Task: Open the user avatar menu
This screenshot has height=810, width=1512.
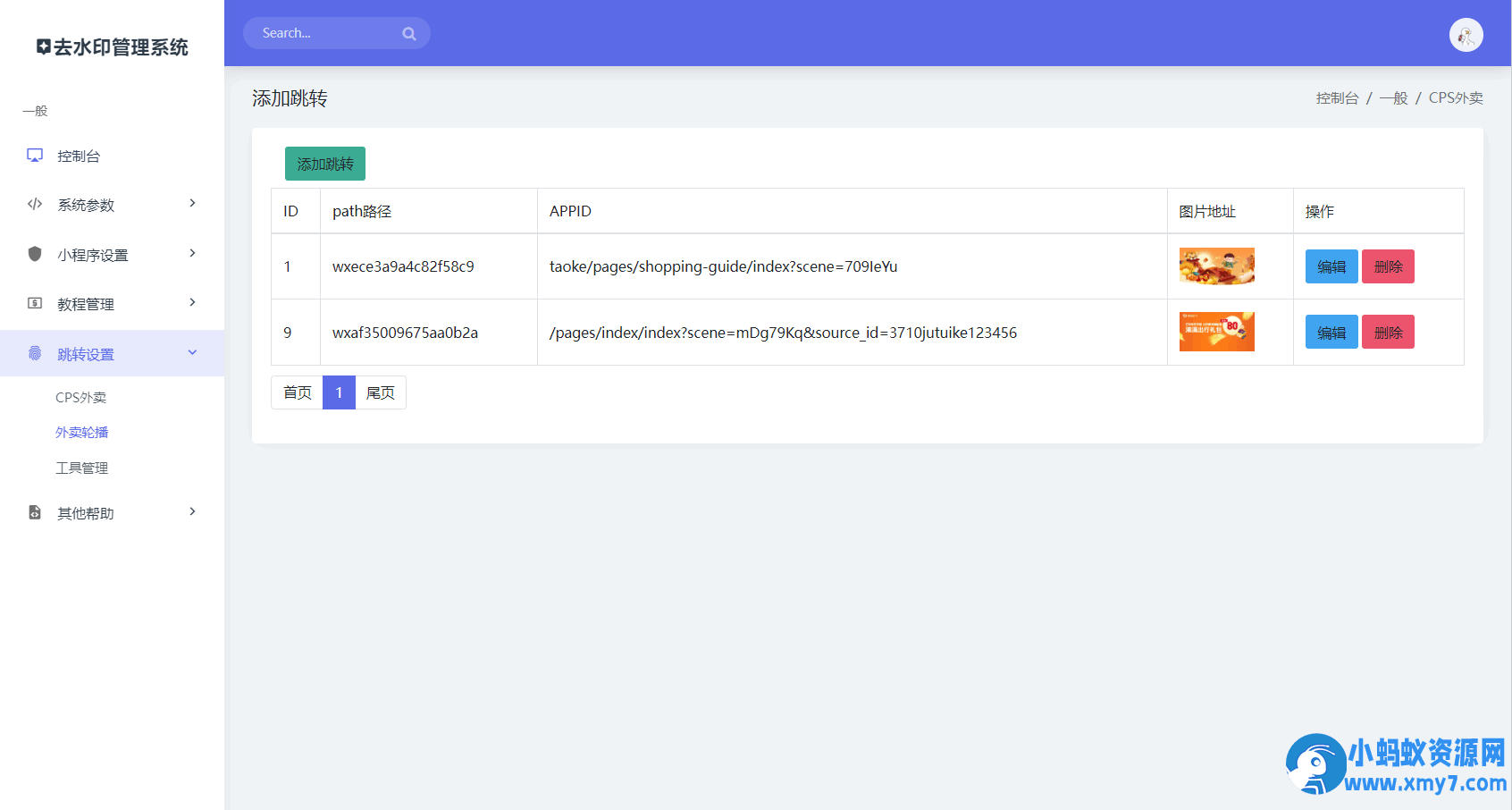Action: pos(1466,35)
